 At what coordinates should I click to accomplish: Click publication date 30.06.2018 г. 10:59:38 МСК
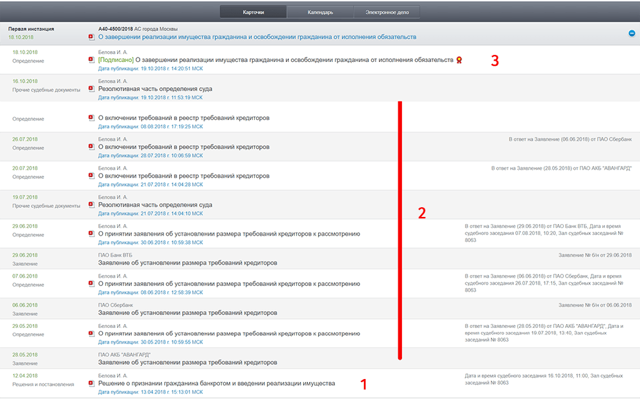coord(150,242)
